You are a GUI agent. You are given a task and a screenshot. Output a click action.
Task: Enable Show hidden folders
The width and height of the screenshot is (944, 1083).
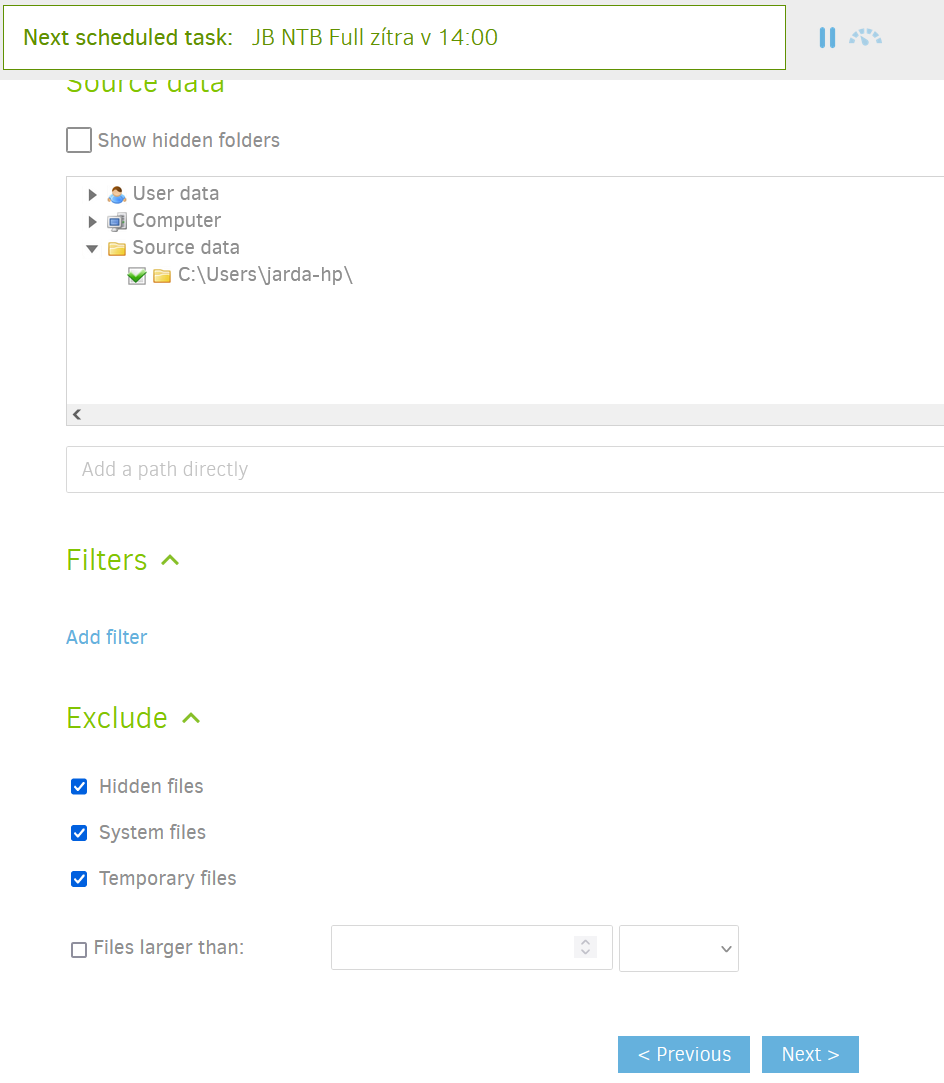pos(78,140)
